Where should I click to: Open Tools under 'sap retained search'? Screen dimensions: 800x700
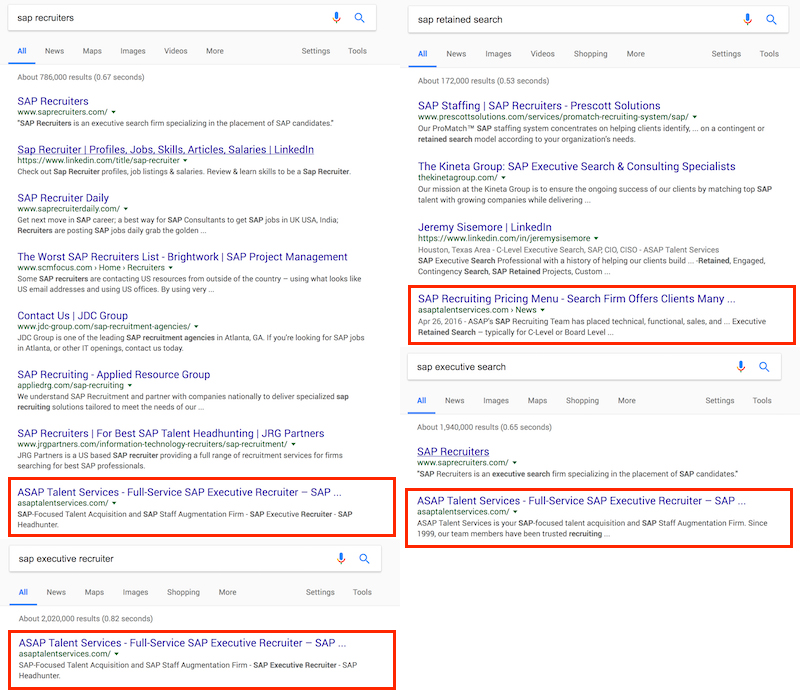[x=769, y=54]
